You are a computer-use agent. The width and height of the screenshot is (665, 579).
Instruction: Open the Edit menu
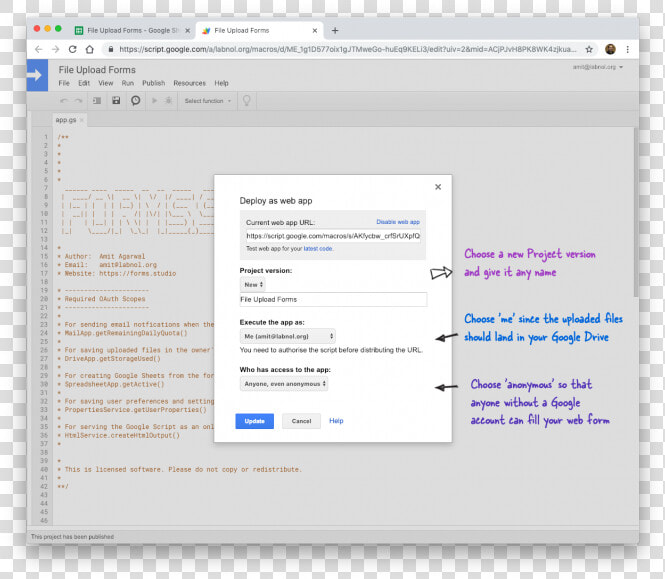click(84, 83)
